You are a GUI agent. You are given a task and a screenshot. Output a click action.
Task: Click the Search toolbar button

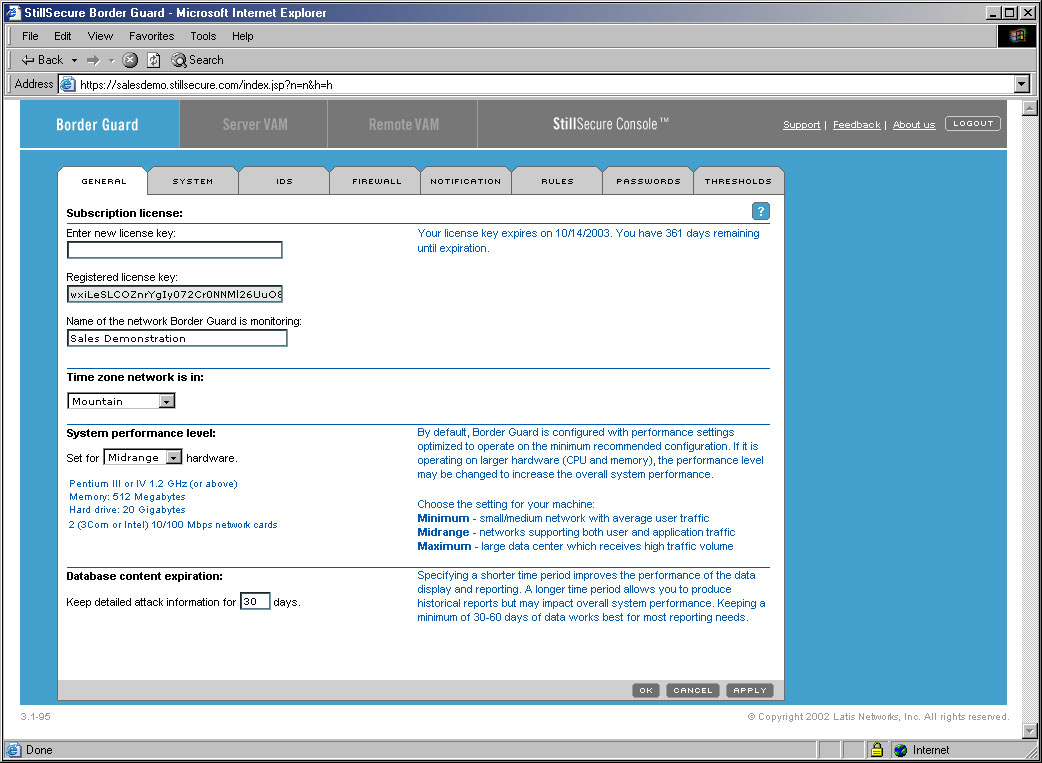pyautogui.click(x=197, y=60)
